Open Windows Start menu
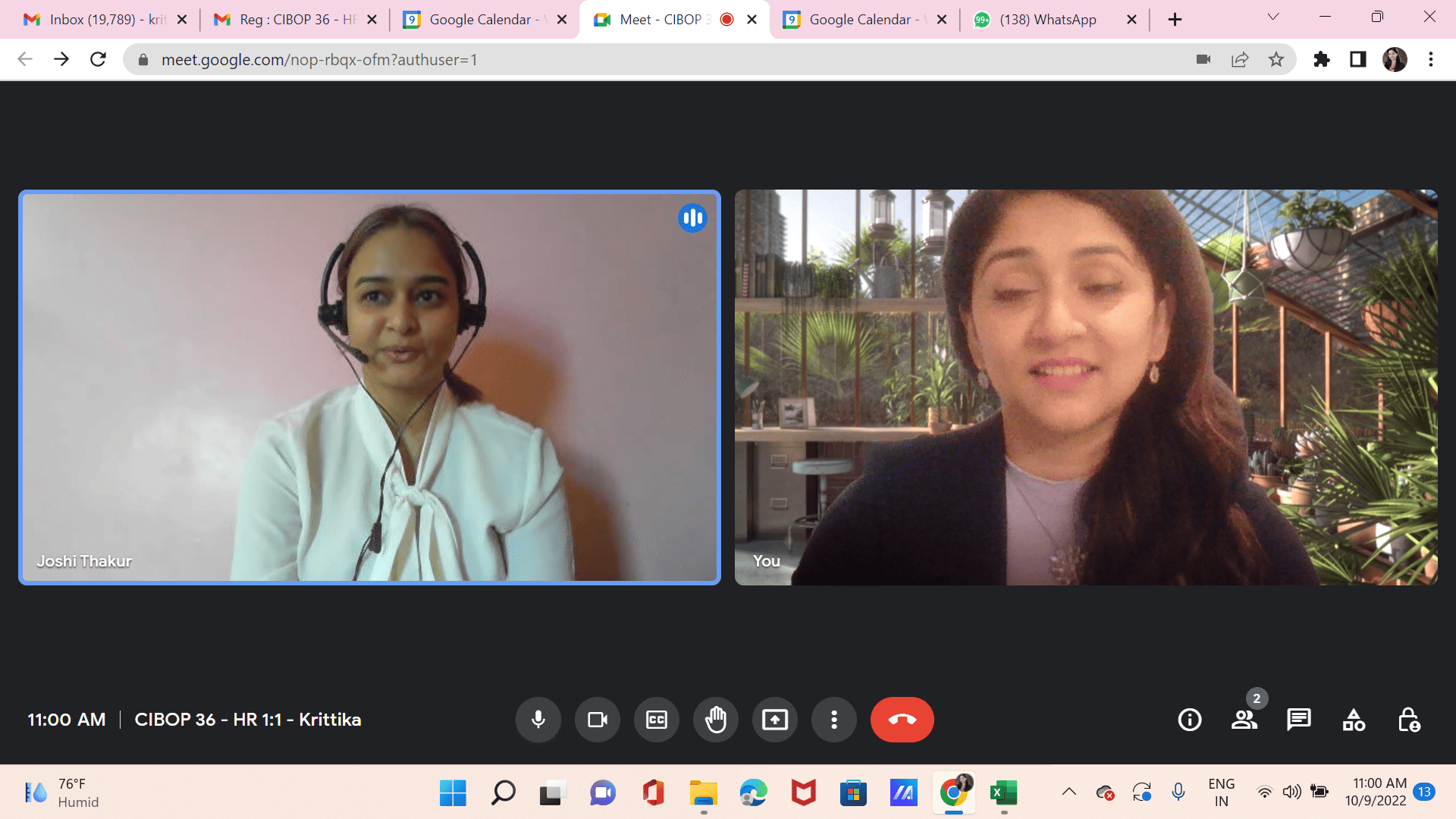Viewport: 1456px width, 819px height. tap(453, 793)
